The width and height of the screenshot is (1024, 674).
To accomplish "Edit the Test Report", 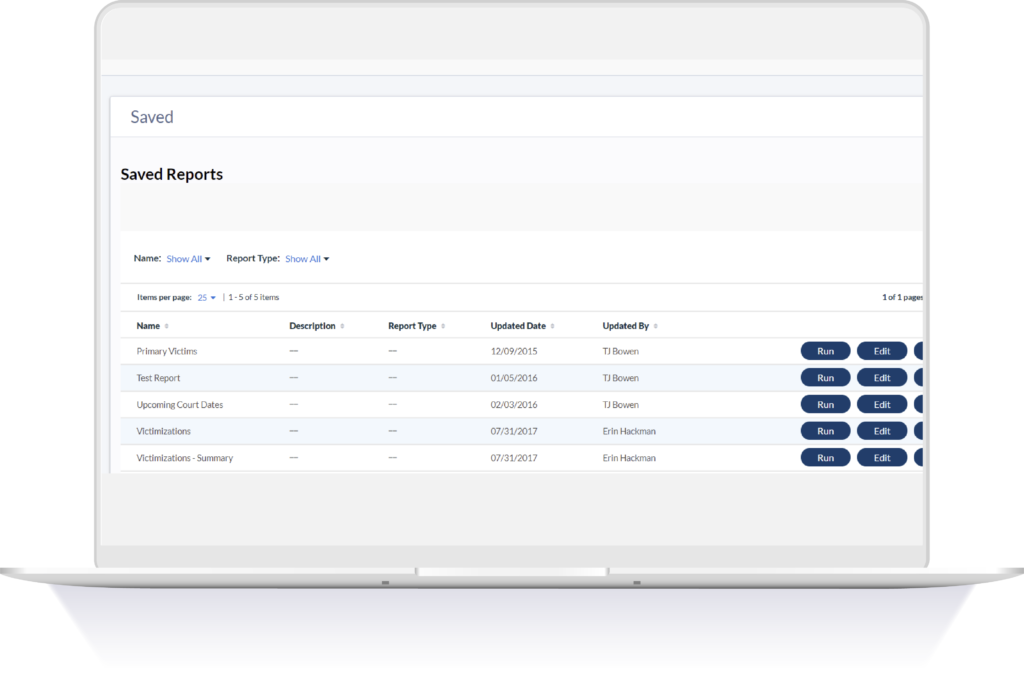I will click(882, 378).
